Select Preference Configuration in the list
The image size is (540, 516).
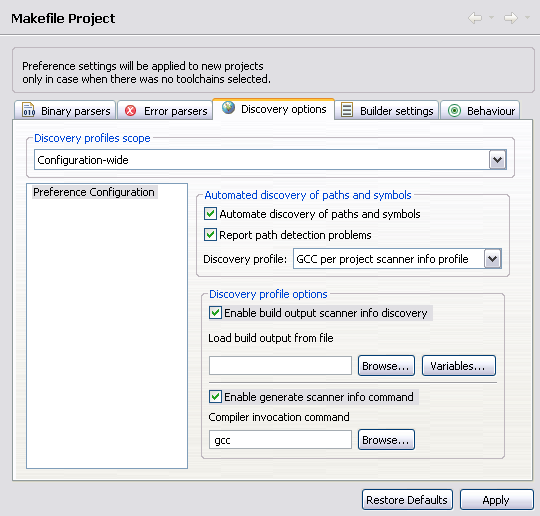point(94,192)
